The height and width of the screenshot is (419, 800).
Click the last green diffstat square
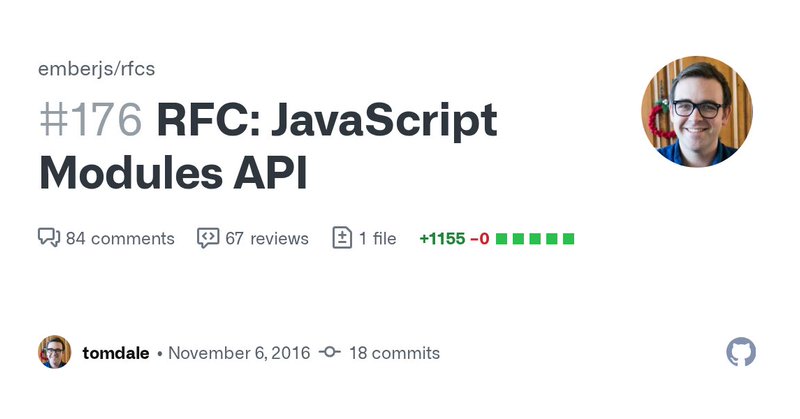click(x=568, y=239)
